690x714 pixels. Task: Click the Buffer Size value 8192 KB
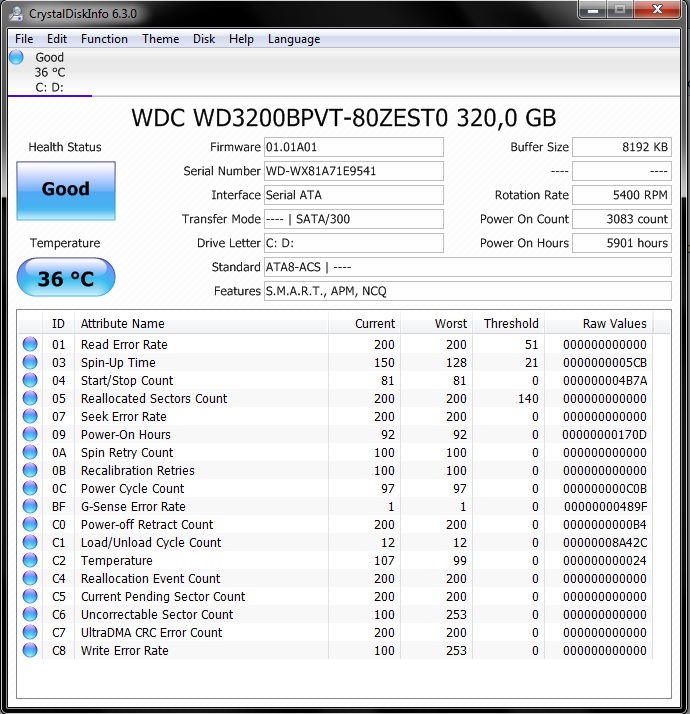pyautogui.click(x=622, y=147)
